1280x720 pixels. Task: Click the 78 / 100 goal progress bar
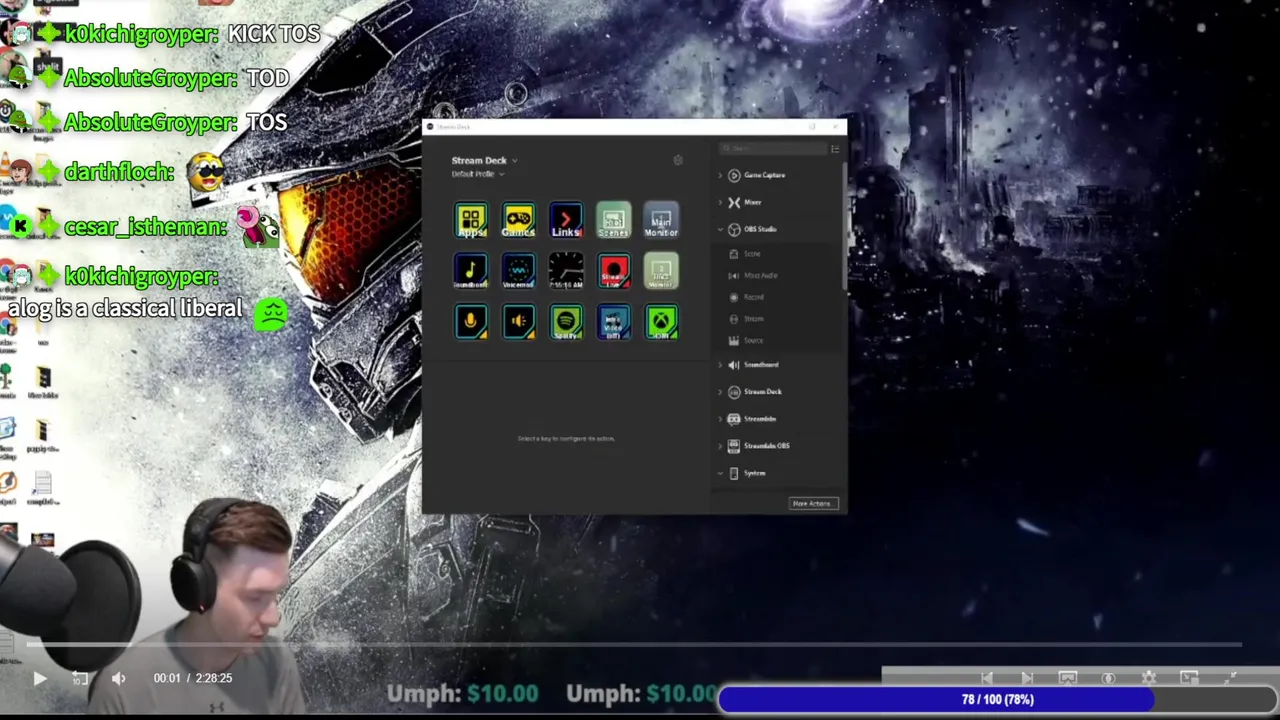point(997,699)
